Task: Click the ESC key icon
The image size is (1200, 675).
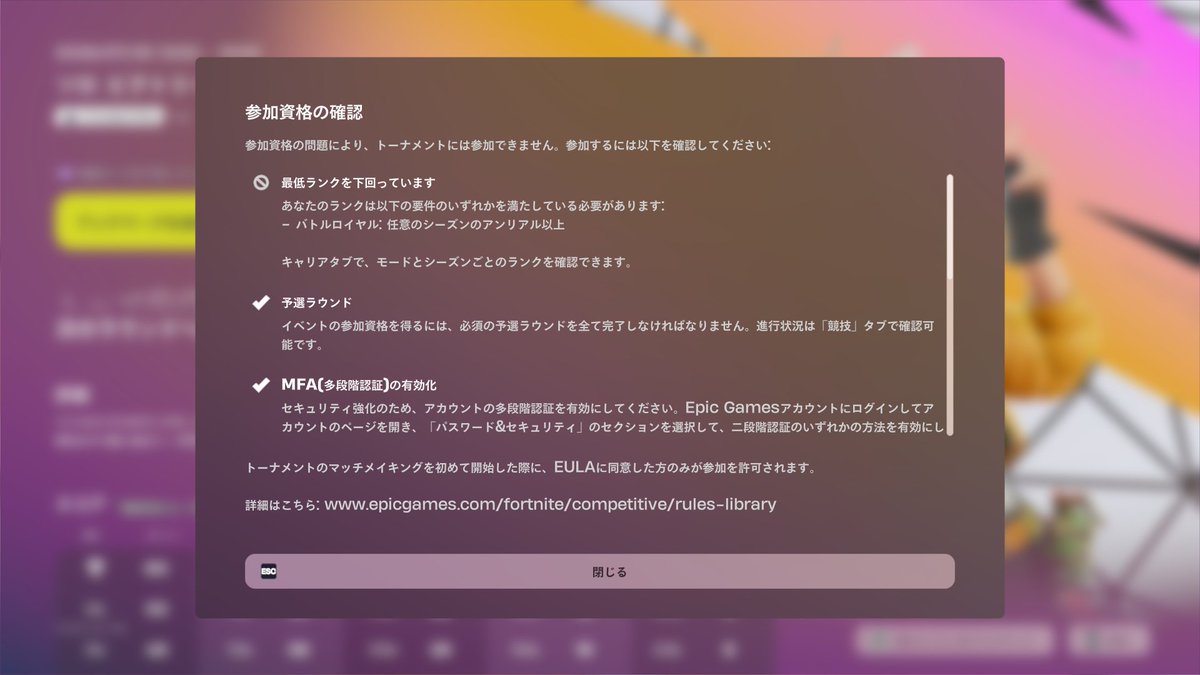Action: (x=268, y=572)
